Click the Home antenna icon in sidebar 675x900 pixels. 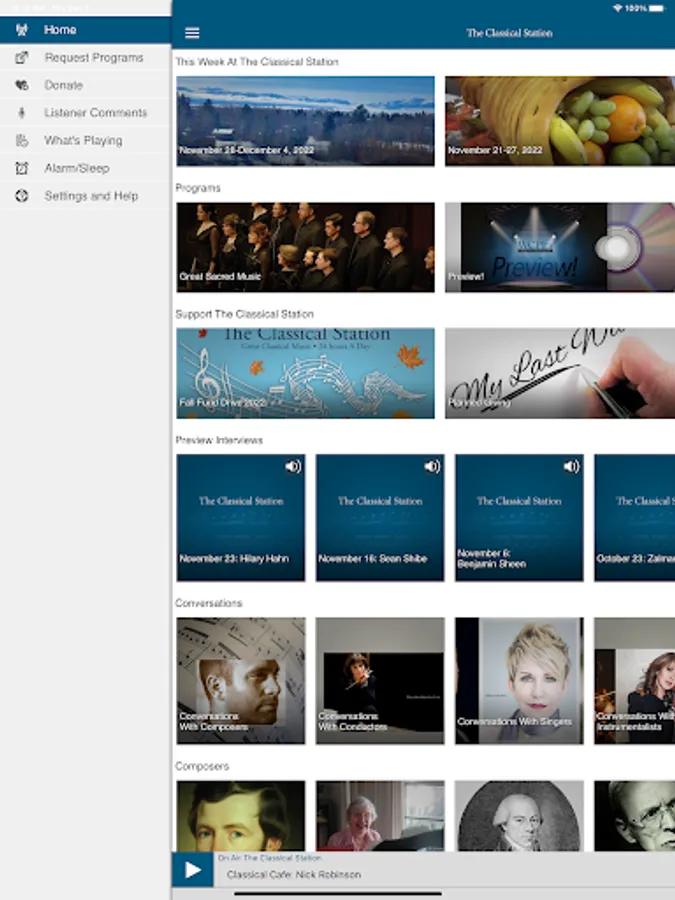pyautogui.click(x=22, y=30)
